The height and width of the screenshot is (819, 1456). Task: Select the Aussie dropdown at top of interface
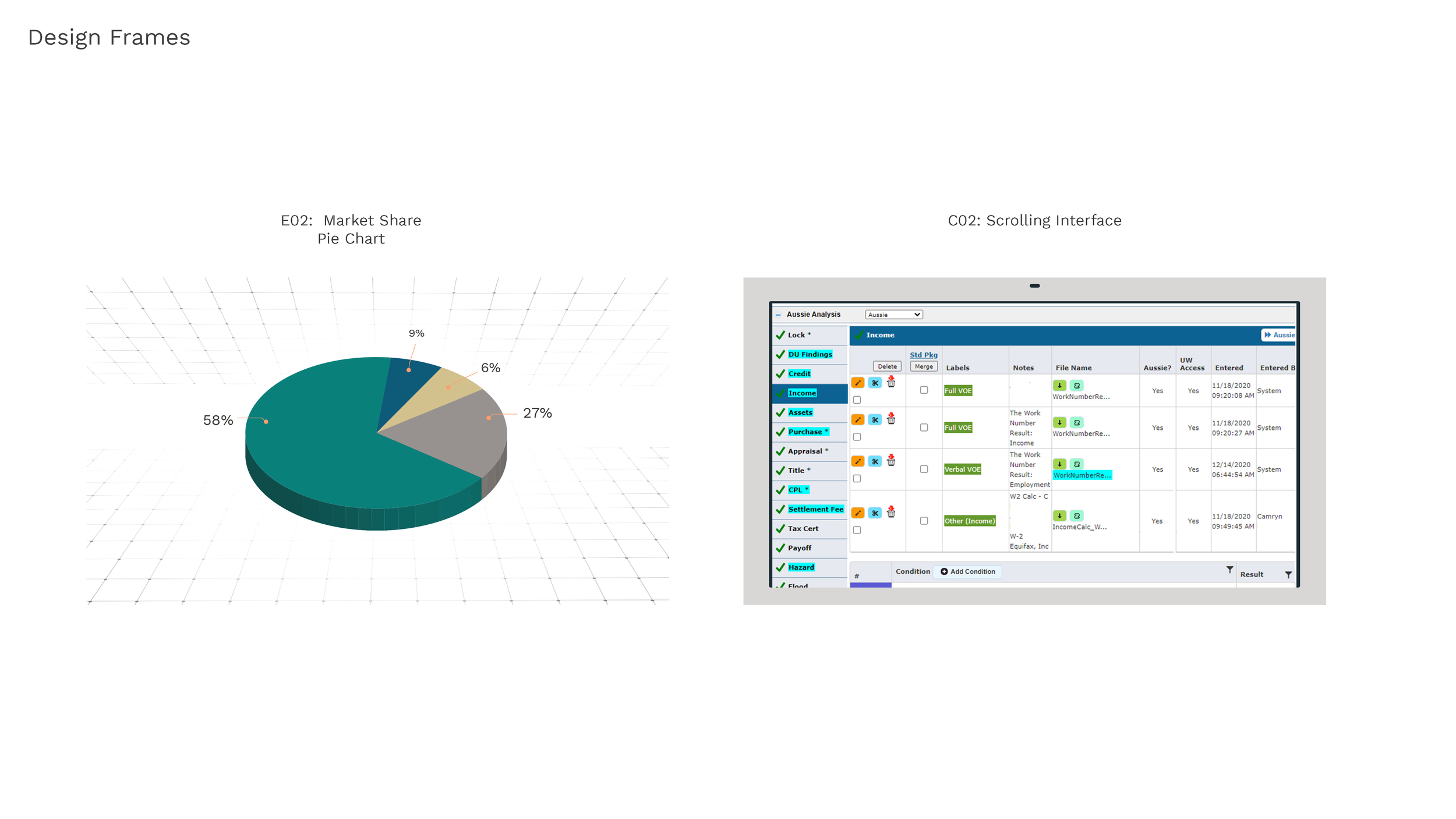[x=893, y=315]
